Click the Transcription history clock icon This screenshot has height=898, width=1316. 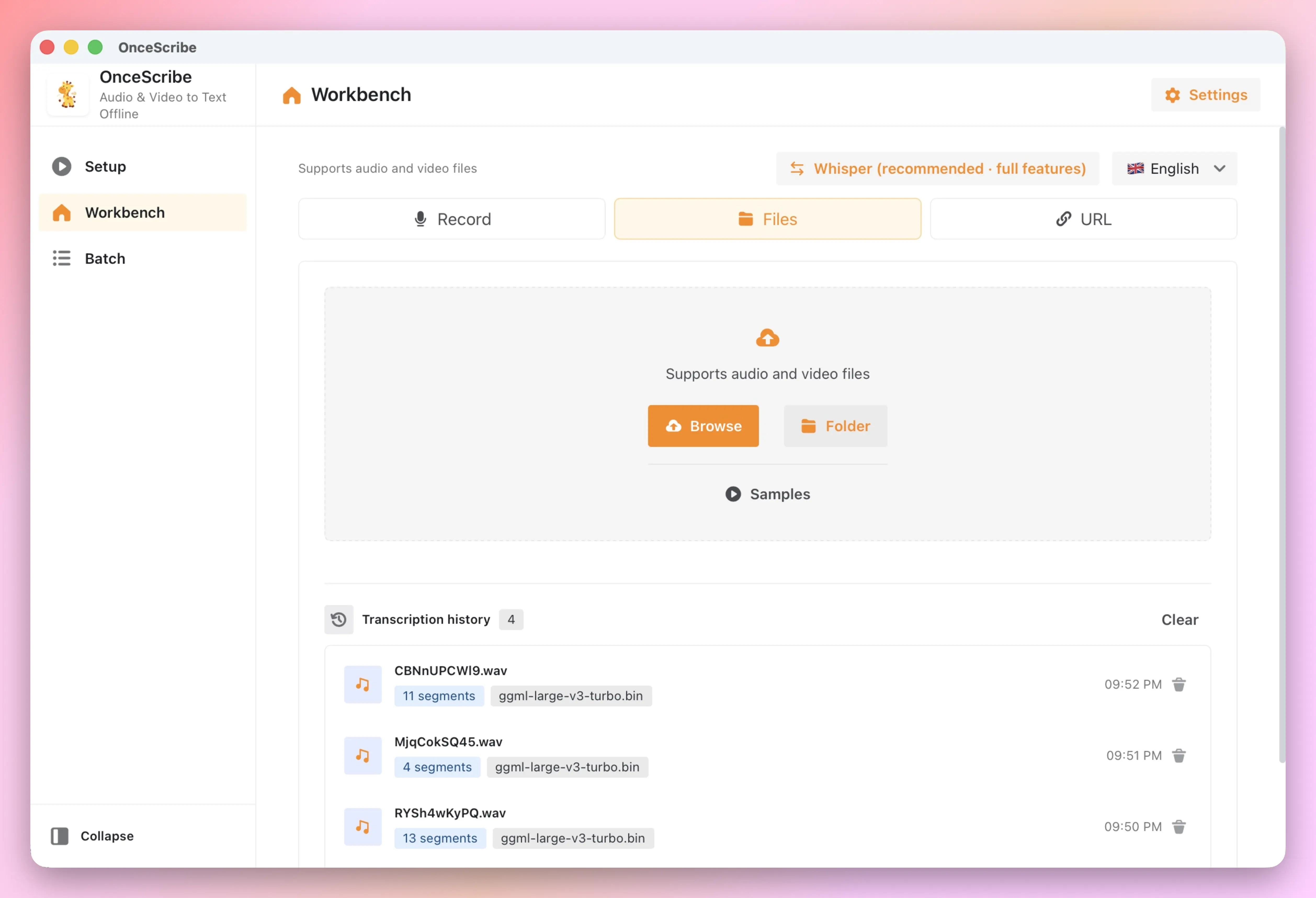339,619
